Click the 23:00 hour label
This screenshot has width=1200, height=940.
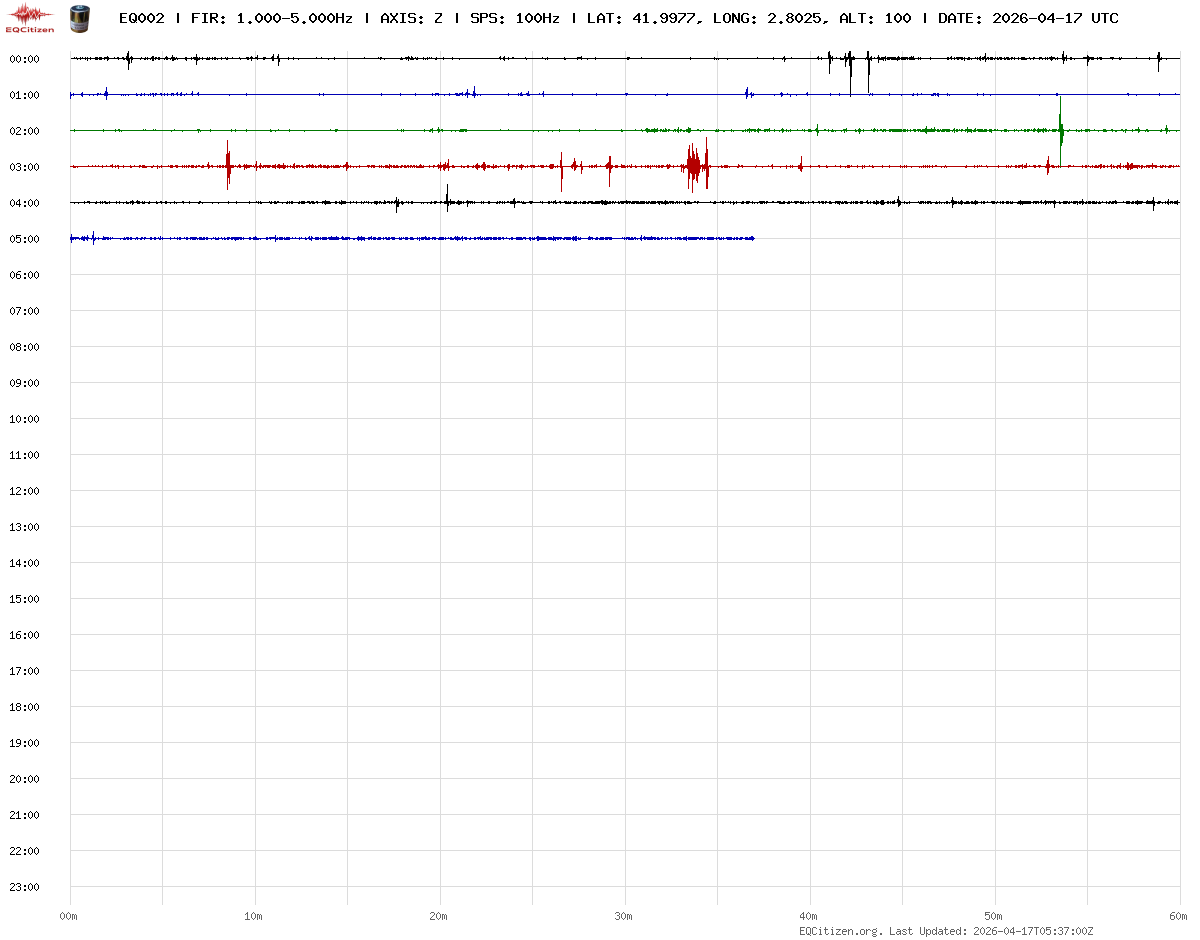[24, 887]
